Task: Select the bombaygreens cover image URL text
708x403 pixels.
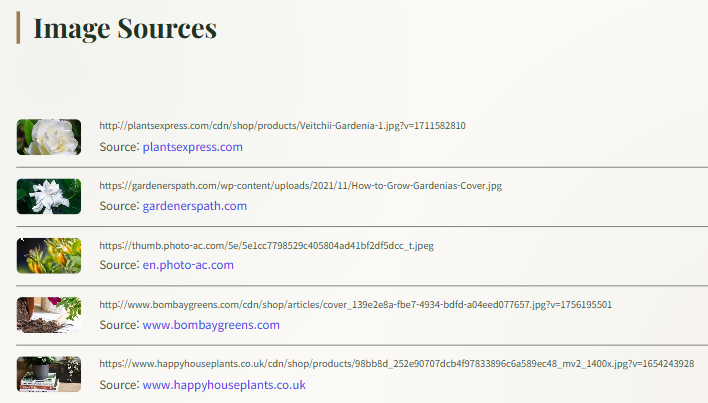Action: click(x=355, y=305)
